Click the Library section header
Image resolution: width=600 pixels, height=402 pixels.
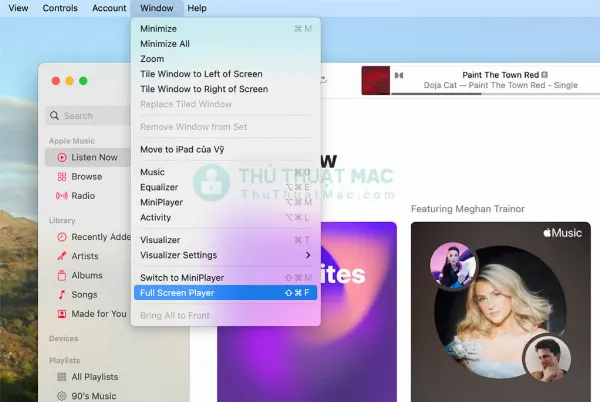tap(62, 220)
